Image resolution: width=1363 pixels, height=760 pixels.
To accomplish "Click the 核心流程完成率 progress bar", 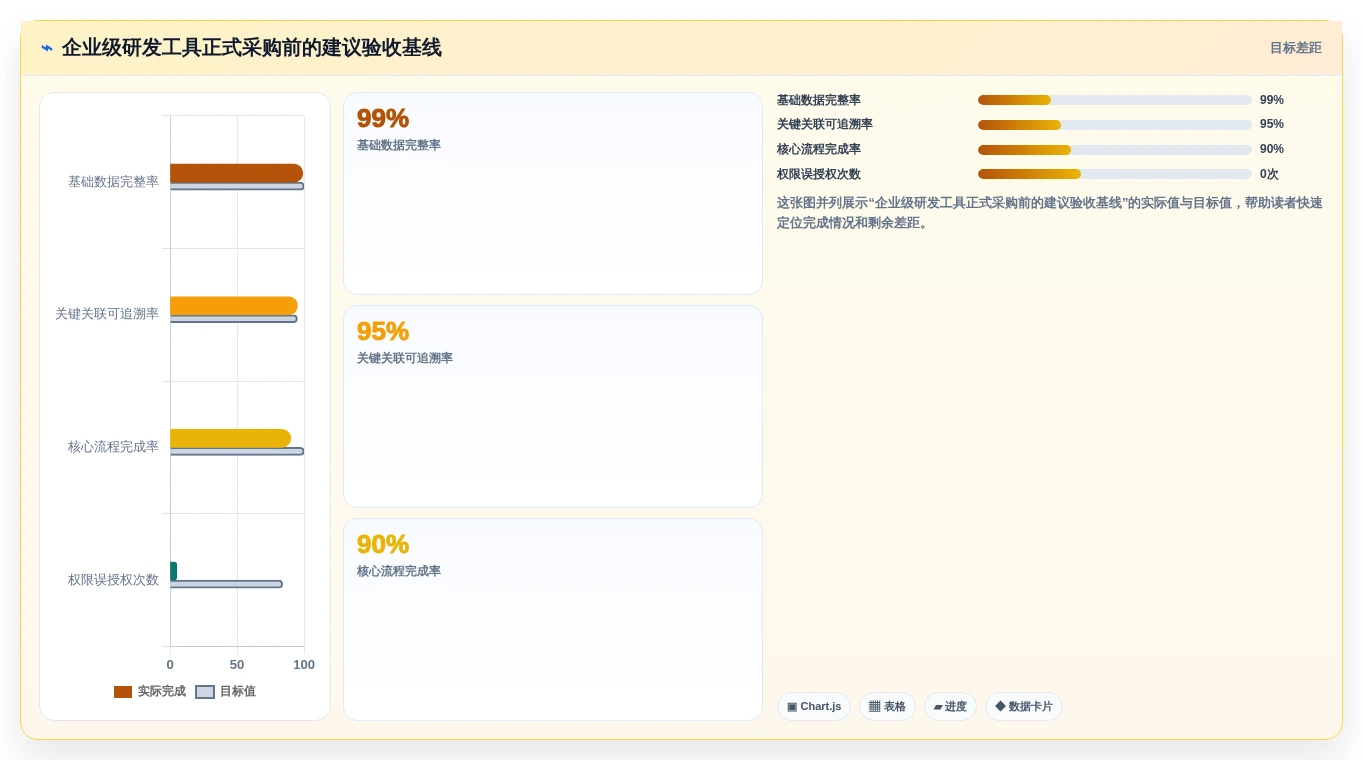I will (1115, 150).
